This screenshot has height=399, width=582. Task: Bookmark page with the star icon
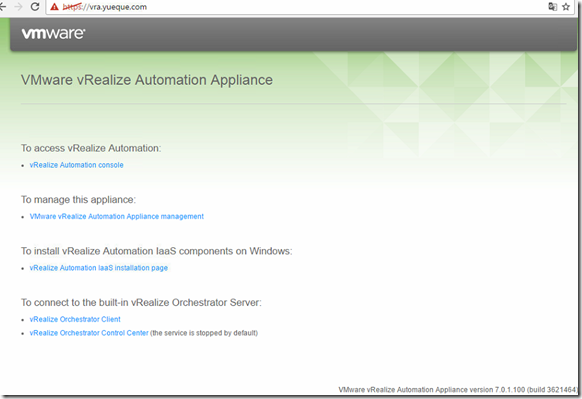pyautogui.click(x=566, y=7)
